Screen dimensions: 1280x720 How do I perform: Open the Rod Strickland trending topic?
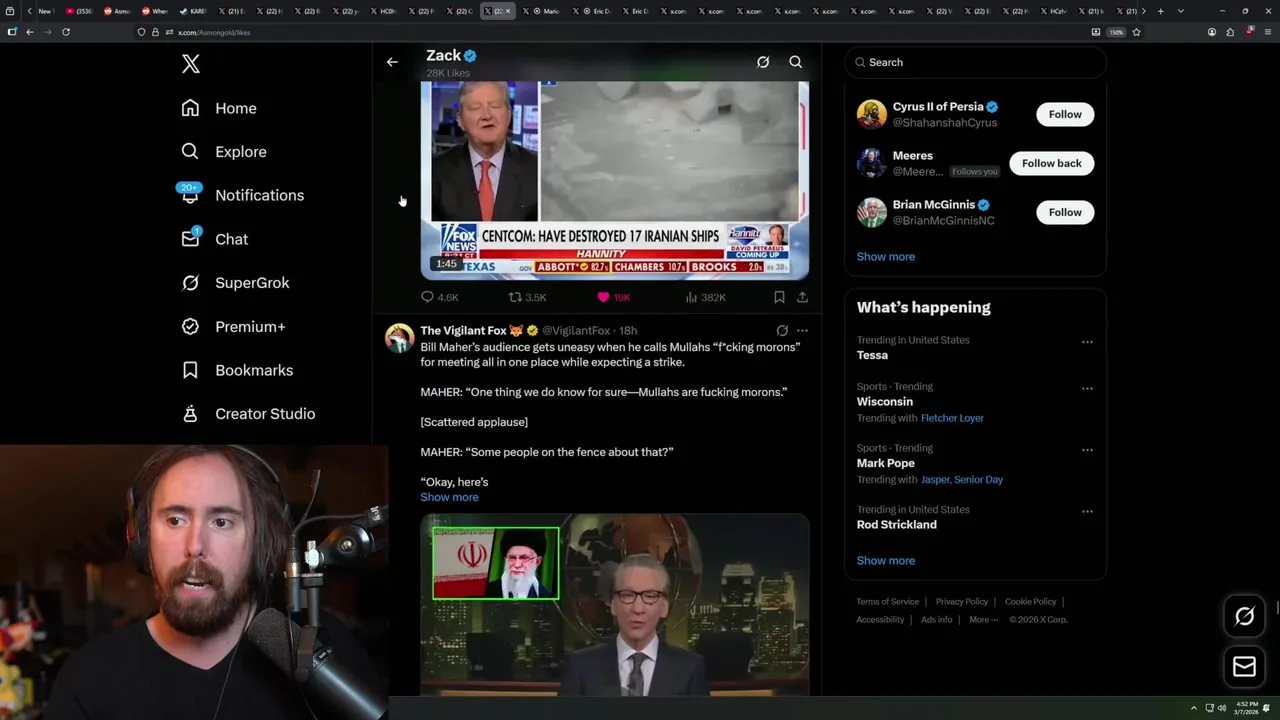(x=897, y=525)
